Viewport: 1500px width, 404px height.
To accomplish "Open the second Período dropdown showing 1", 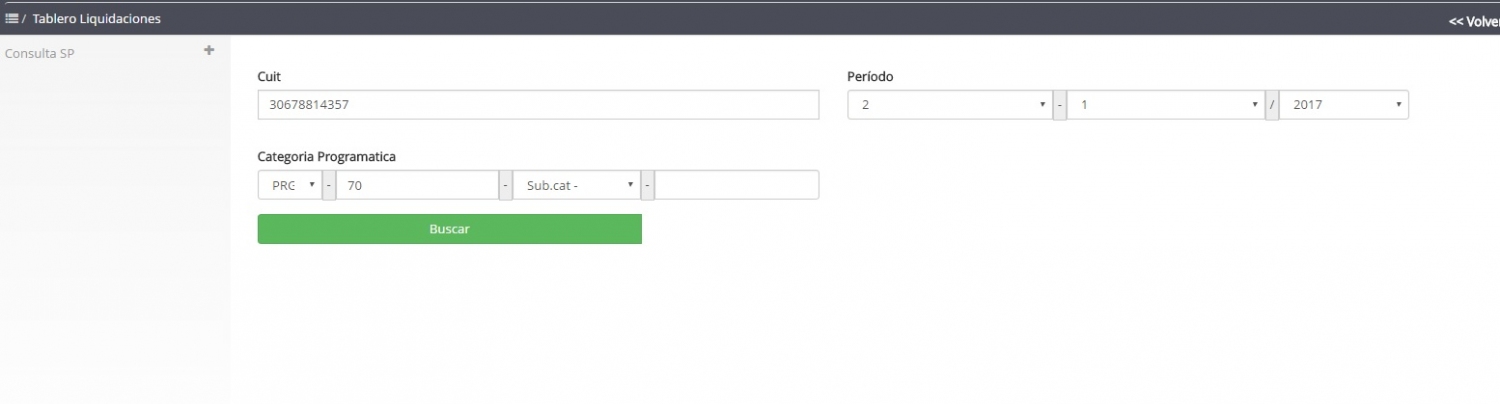I will (1166, 105).
